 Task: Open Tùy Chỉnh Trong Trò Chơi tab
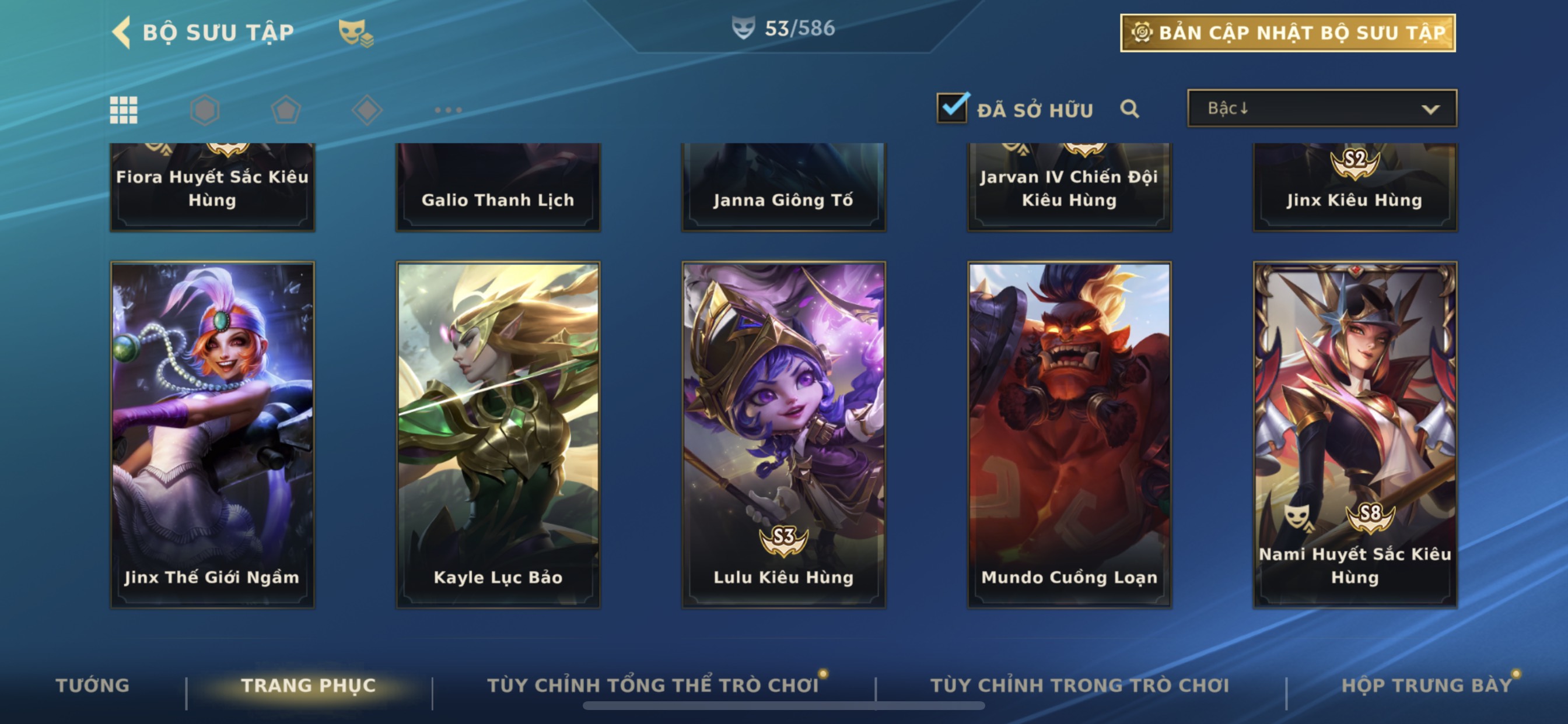[1080, 686]
